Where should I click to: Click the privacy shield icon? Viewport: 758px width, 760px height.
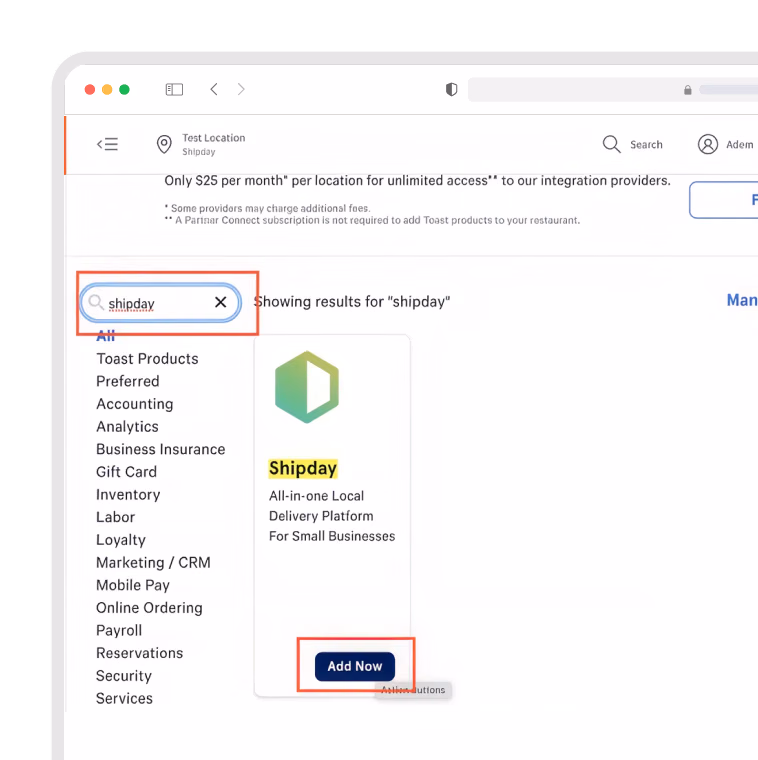coord(451,90)
